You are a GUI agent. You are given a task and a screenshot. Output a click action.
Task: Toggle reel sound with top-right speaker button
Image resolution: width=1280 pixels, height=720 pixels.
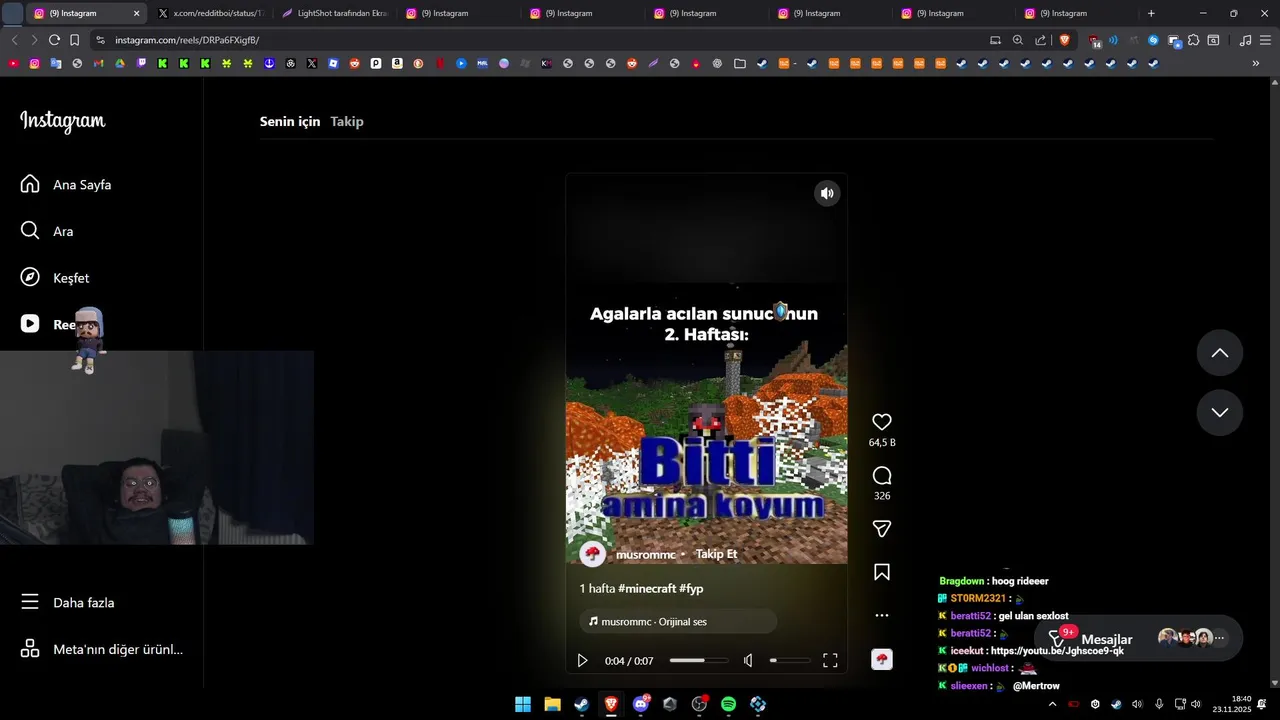827,194
